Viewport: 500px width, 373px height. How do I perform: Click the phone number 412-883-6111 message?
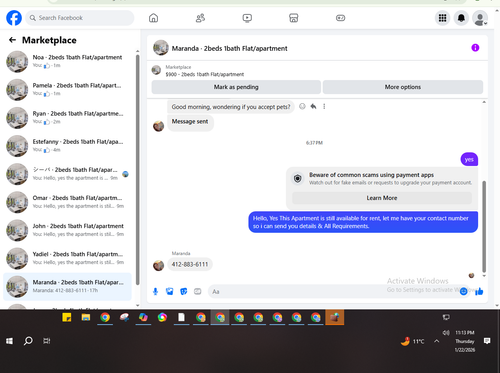pyautogui.click(x=190, y=264)
